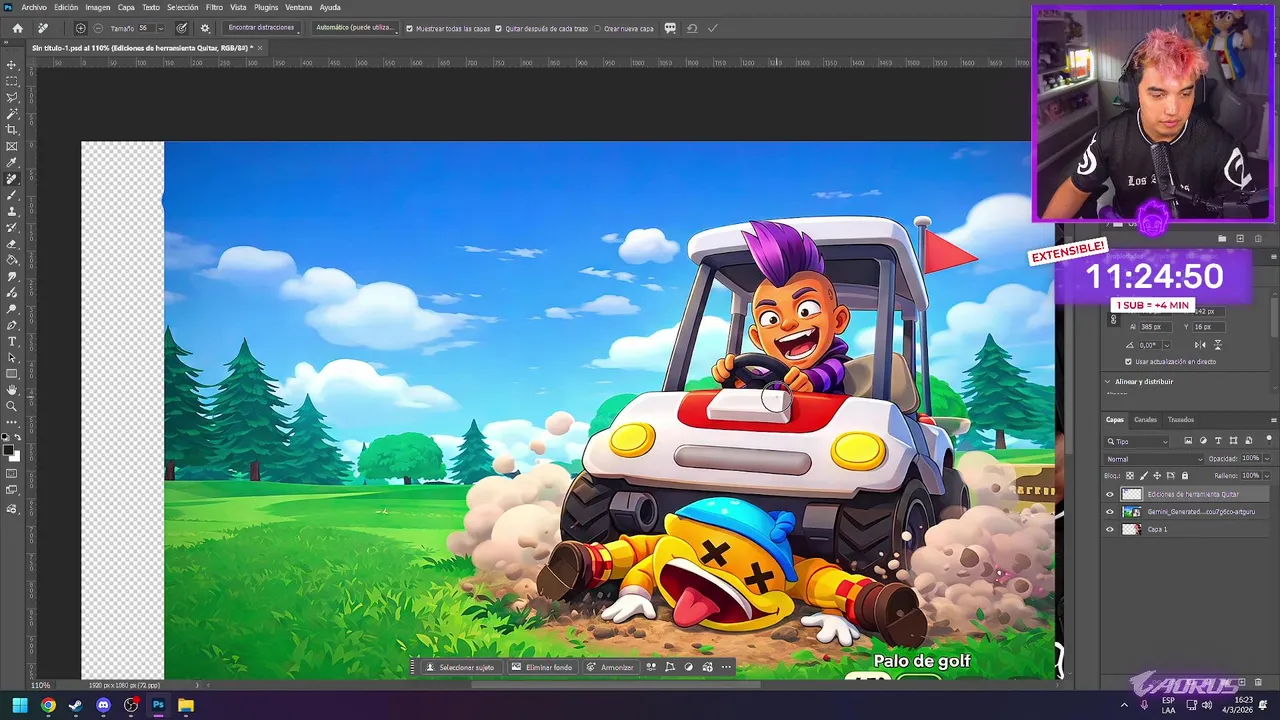The height and width of the screenshot is (720, 1280).
Task: Toggle width-height link chain icon
Action: tap(1114, 319)
